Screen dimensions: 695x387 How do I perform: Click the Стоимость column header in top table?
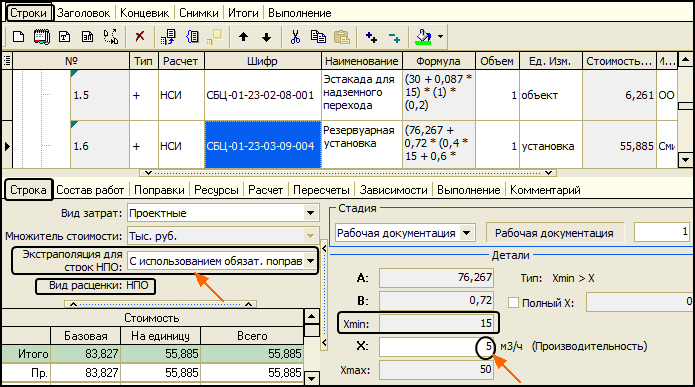point(619,61)
